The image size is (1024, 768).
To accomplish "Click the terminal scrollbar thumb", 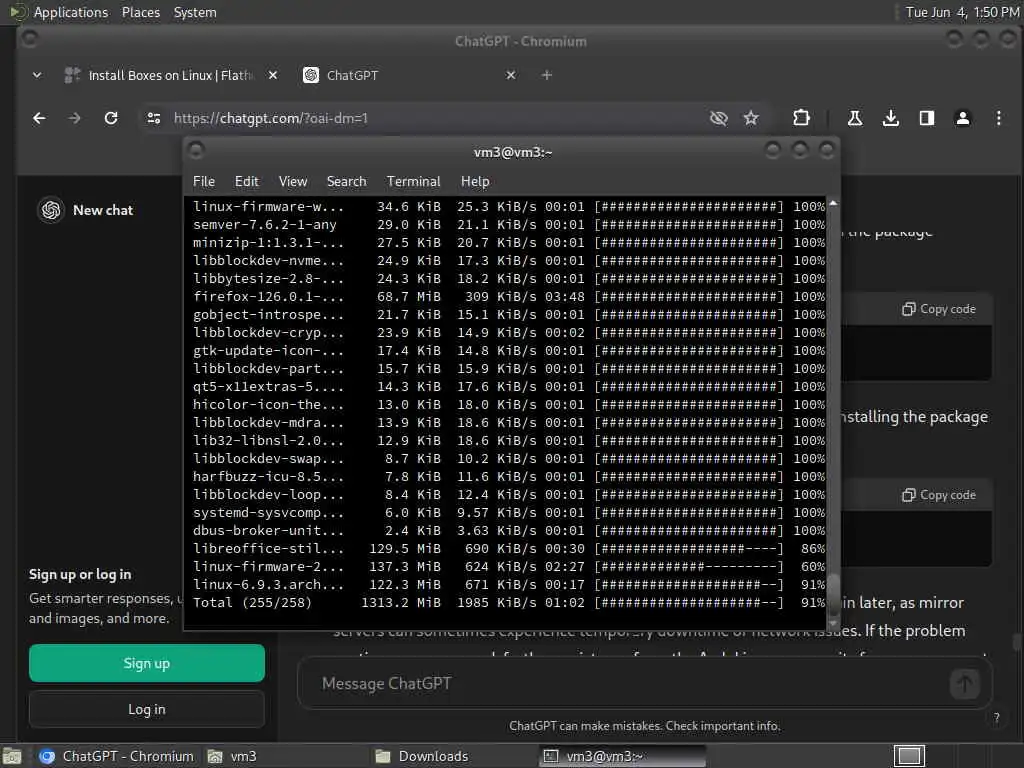I will (x=833, y=594).
